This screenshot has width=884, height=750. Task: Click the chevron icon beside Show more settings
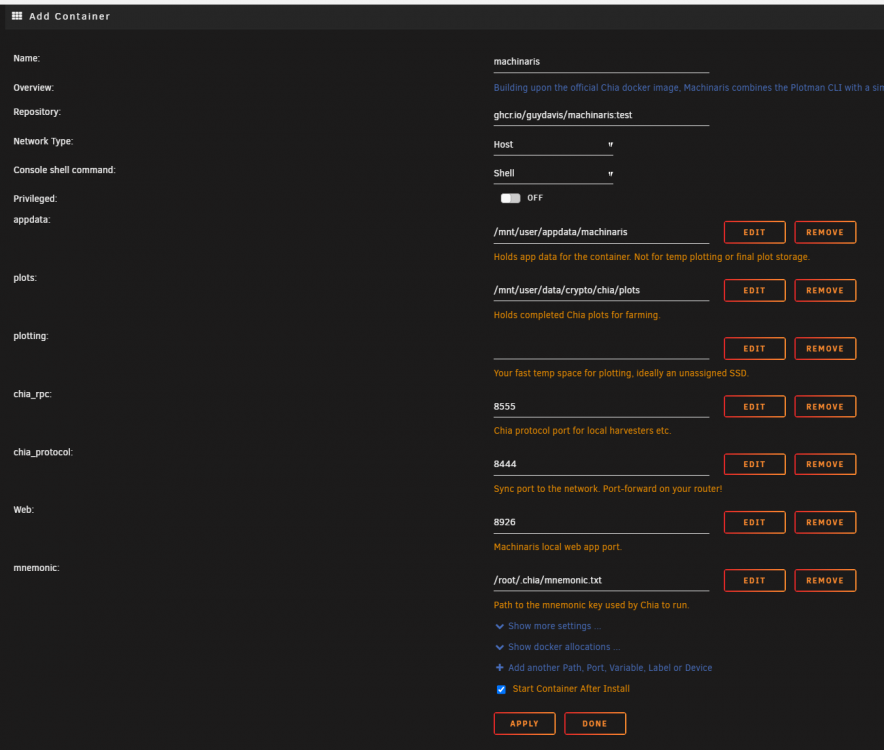click(x=500, y=627)
